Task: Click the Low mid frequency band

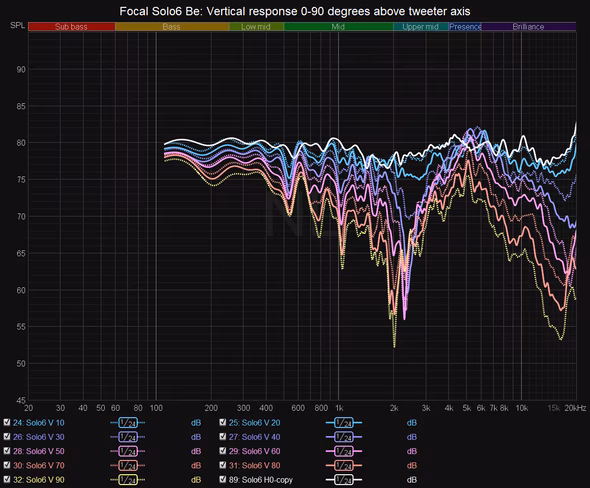Action: point(256,27)
